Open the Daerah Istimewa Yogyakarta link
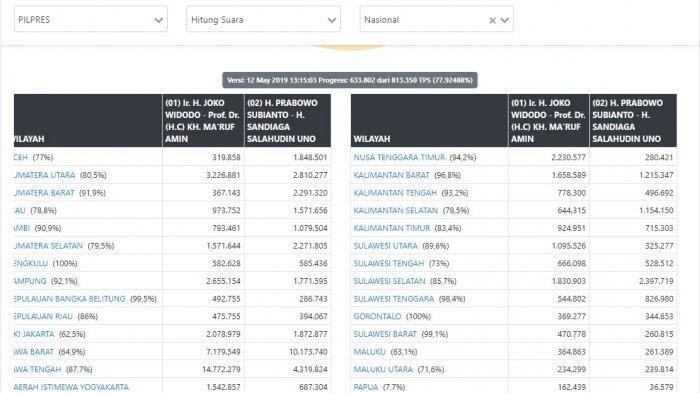 tap(71, 387)
